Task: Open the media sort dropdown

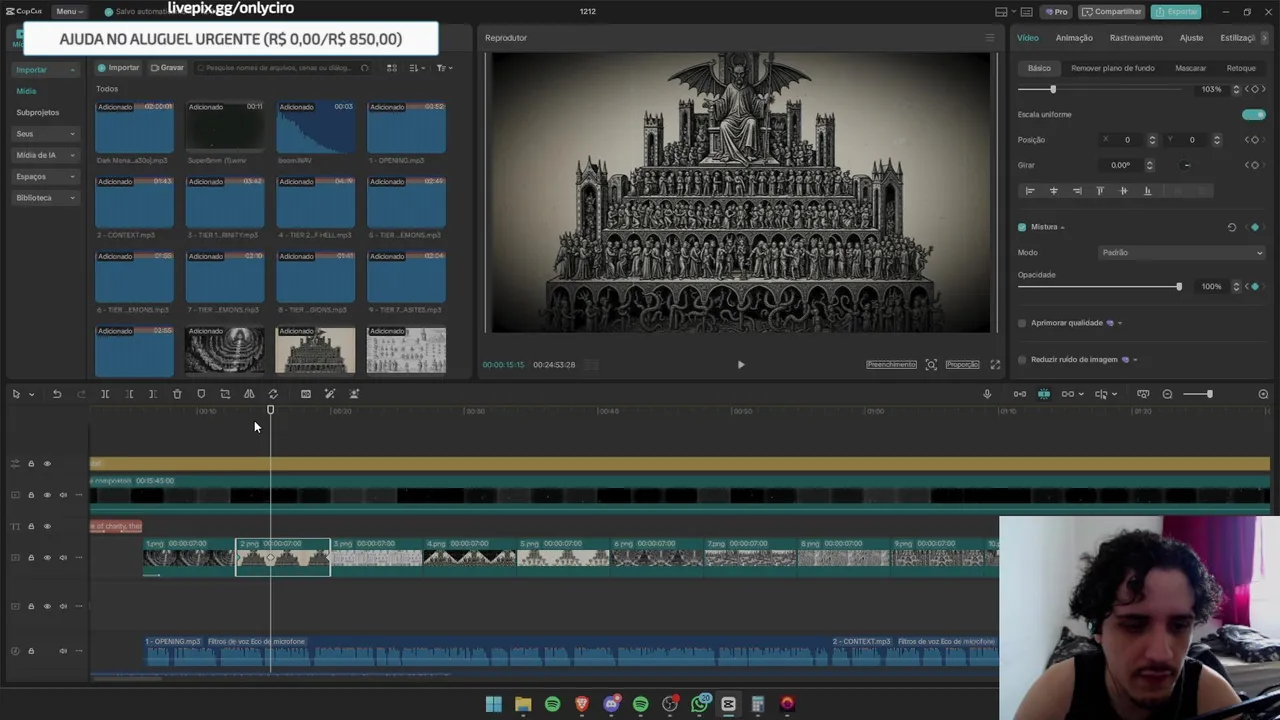Action: [417, 68]
